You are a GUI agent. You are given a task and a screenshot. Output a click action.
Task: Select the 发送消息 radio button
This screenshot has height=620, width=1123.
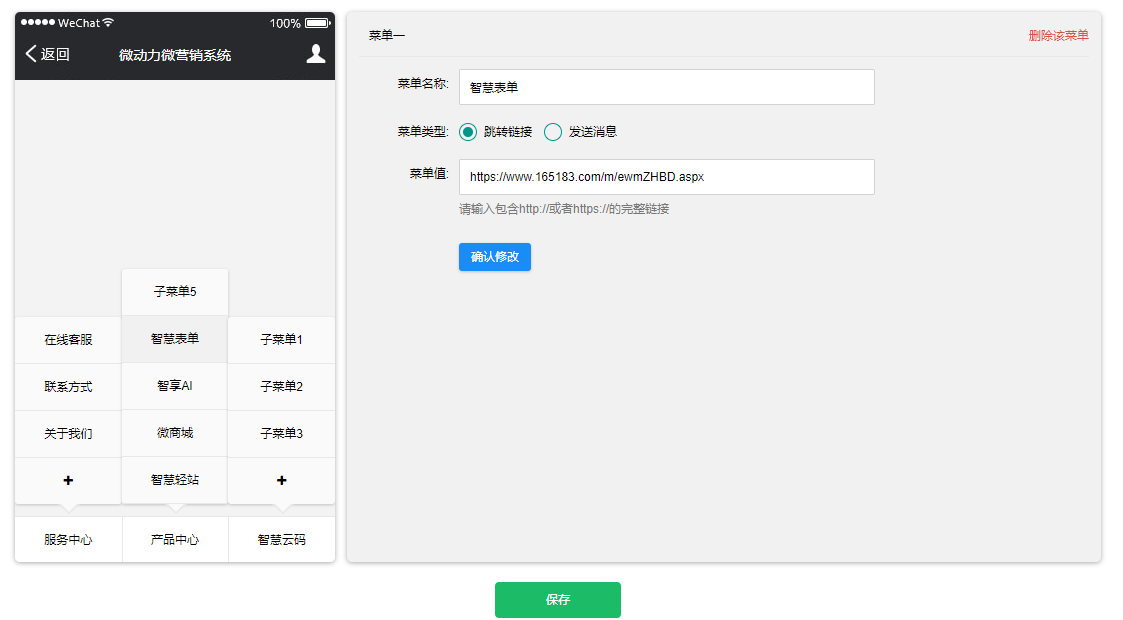point(553,132)
